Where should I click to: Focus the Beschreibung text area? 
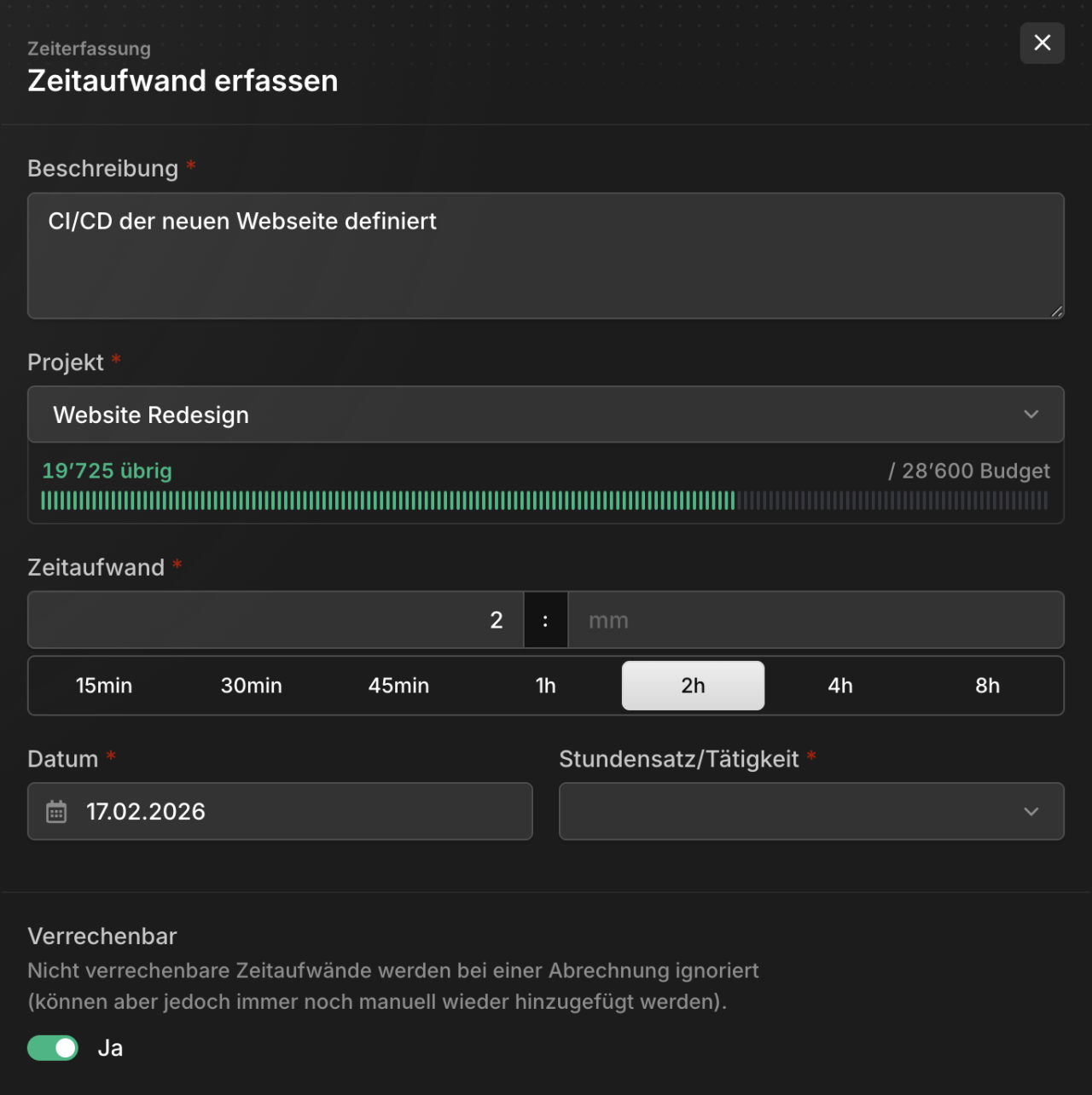coord(546,256)
